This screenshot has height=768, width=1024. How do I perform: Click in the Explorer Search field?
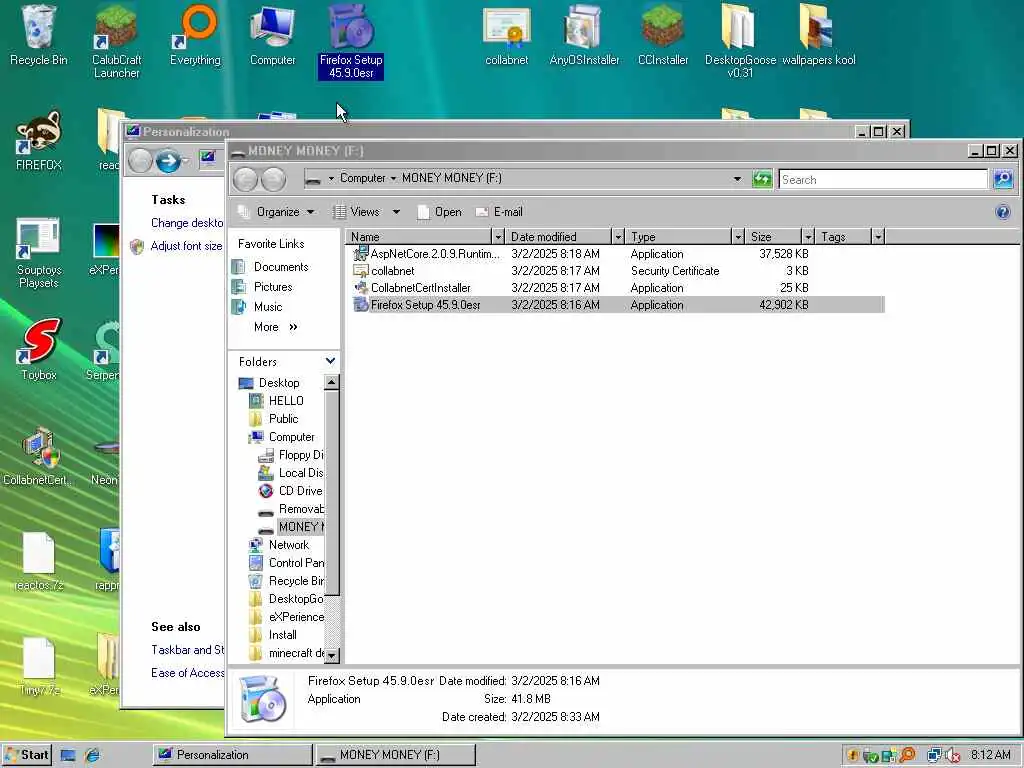coord(882,179)
